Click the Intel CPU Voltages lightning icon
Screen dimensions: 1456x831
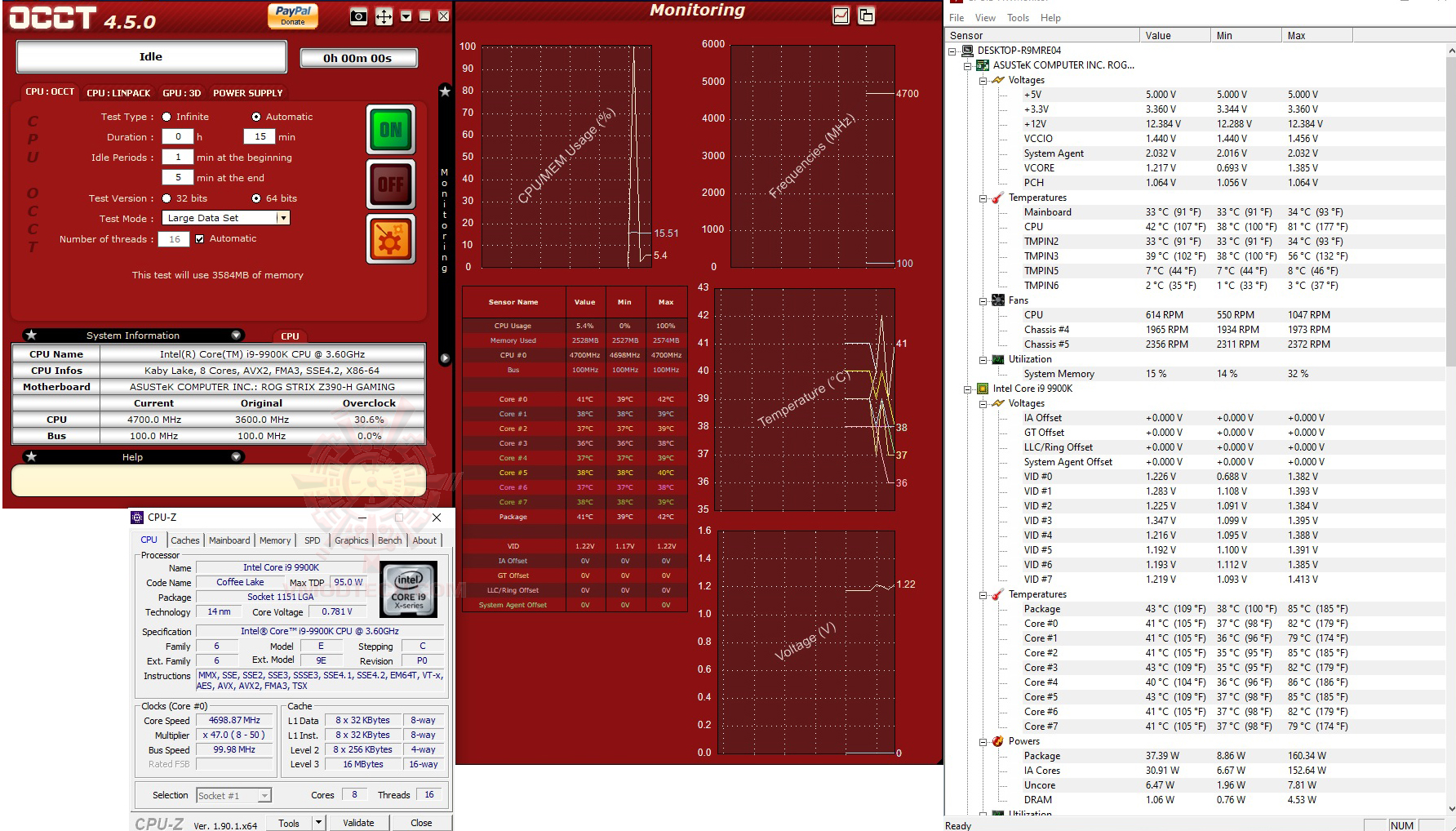point(997,403)
